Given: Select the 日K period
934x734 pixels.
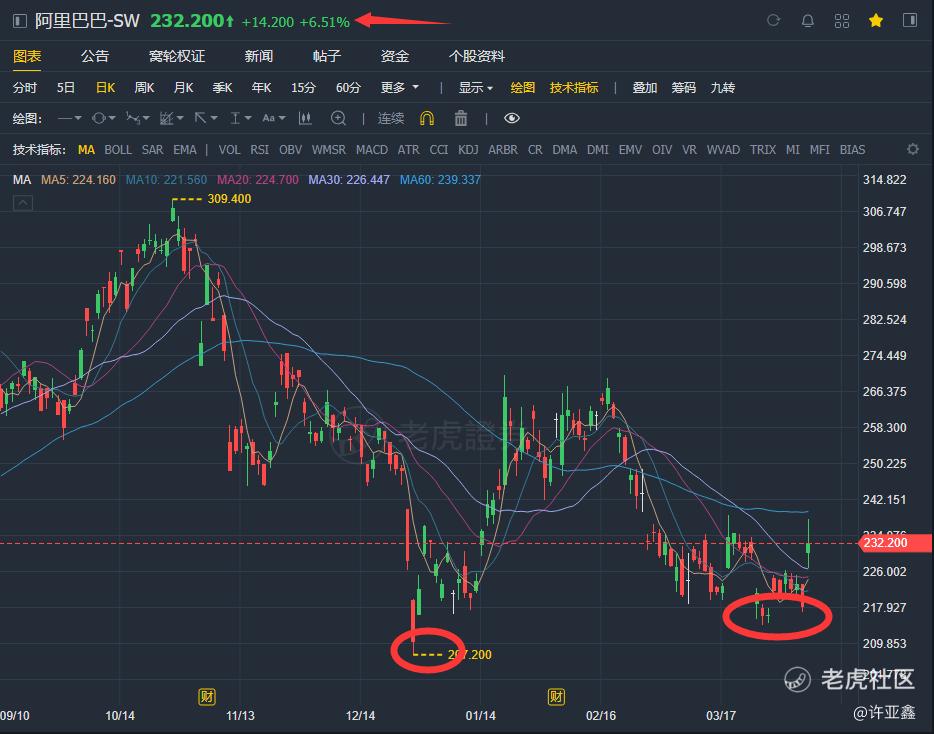Looking at the screenshot, I should pos(105,88).
